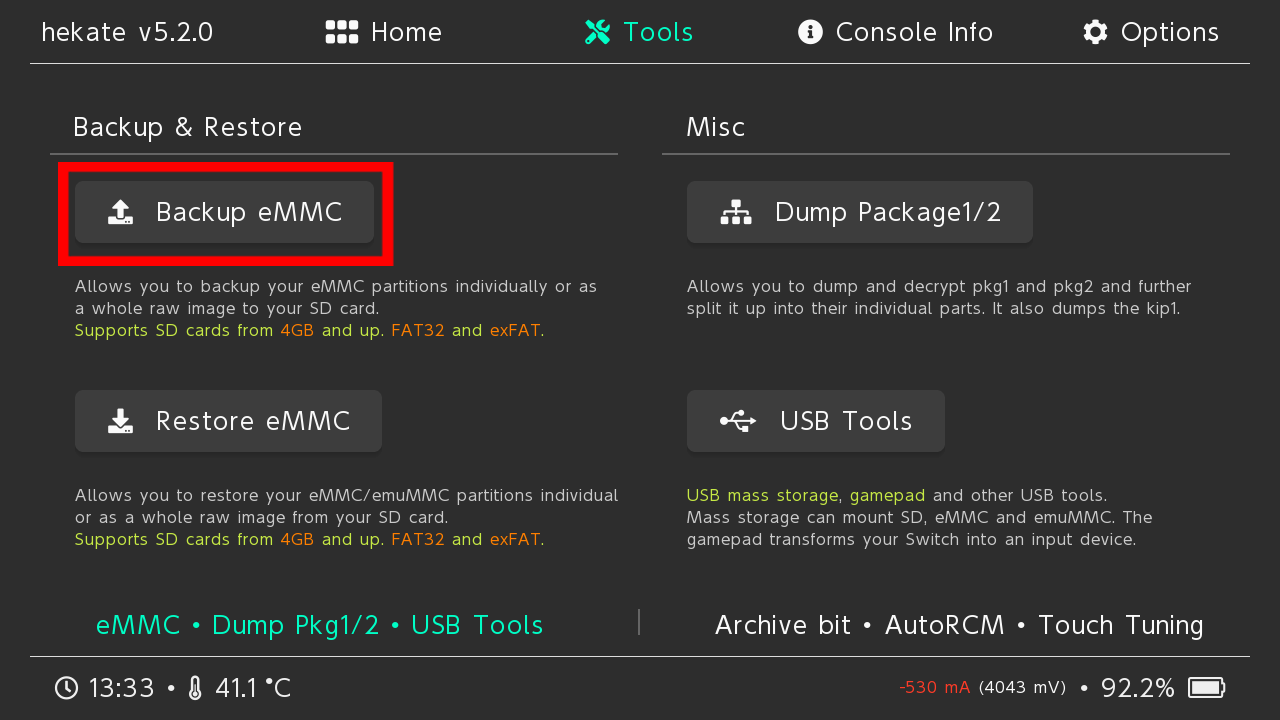Click the hekate v5.2.0 title

pos(127,32)
